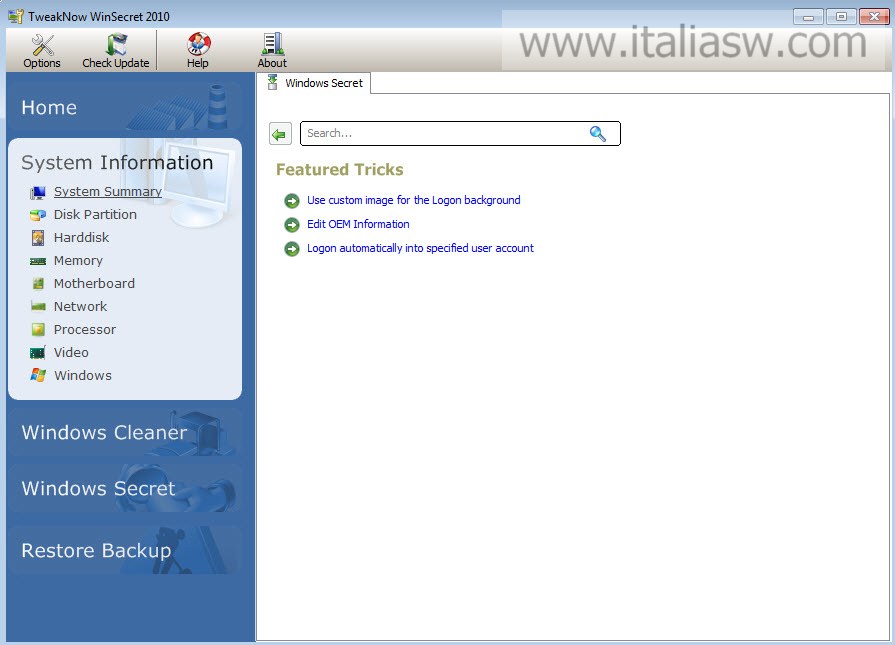Open Motherboard information
The width and height of the screenshot is (895, 645).
(x=94, y=284)
